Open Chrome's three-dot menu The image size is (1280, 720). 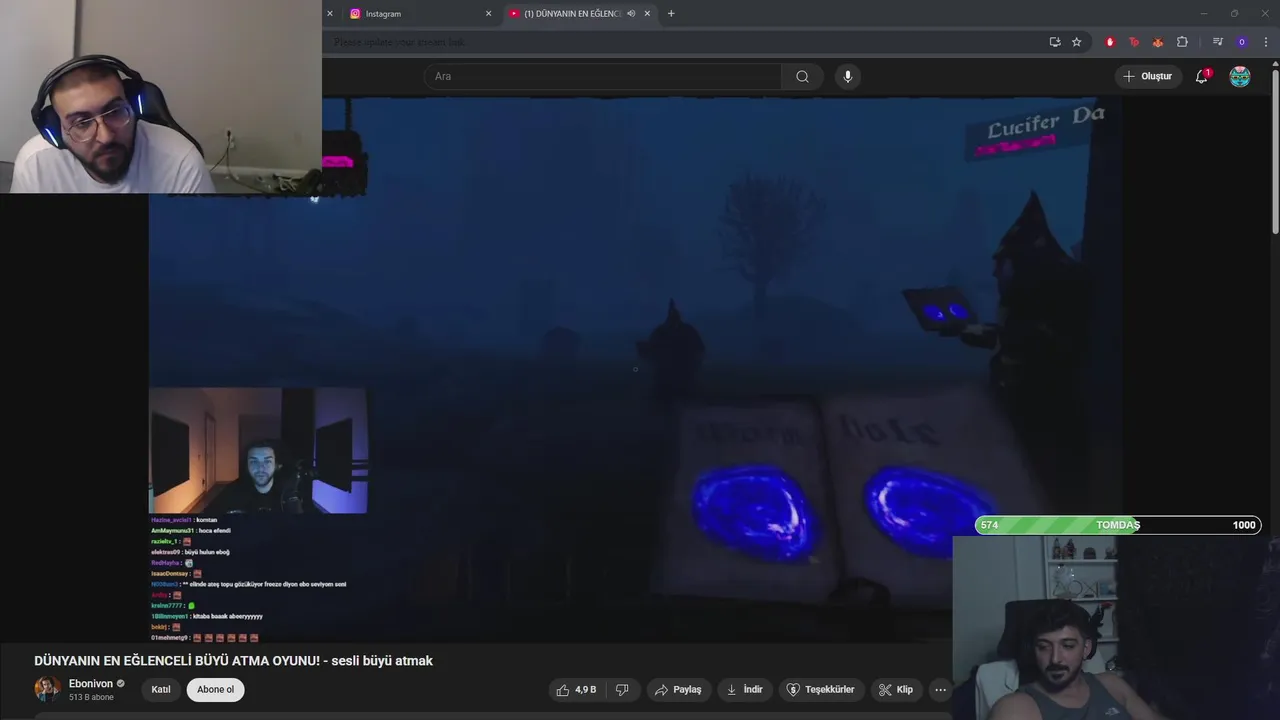[1266, 42]
